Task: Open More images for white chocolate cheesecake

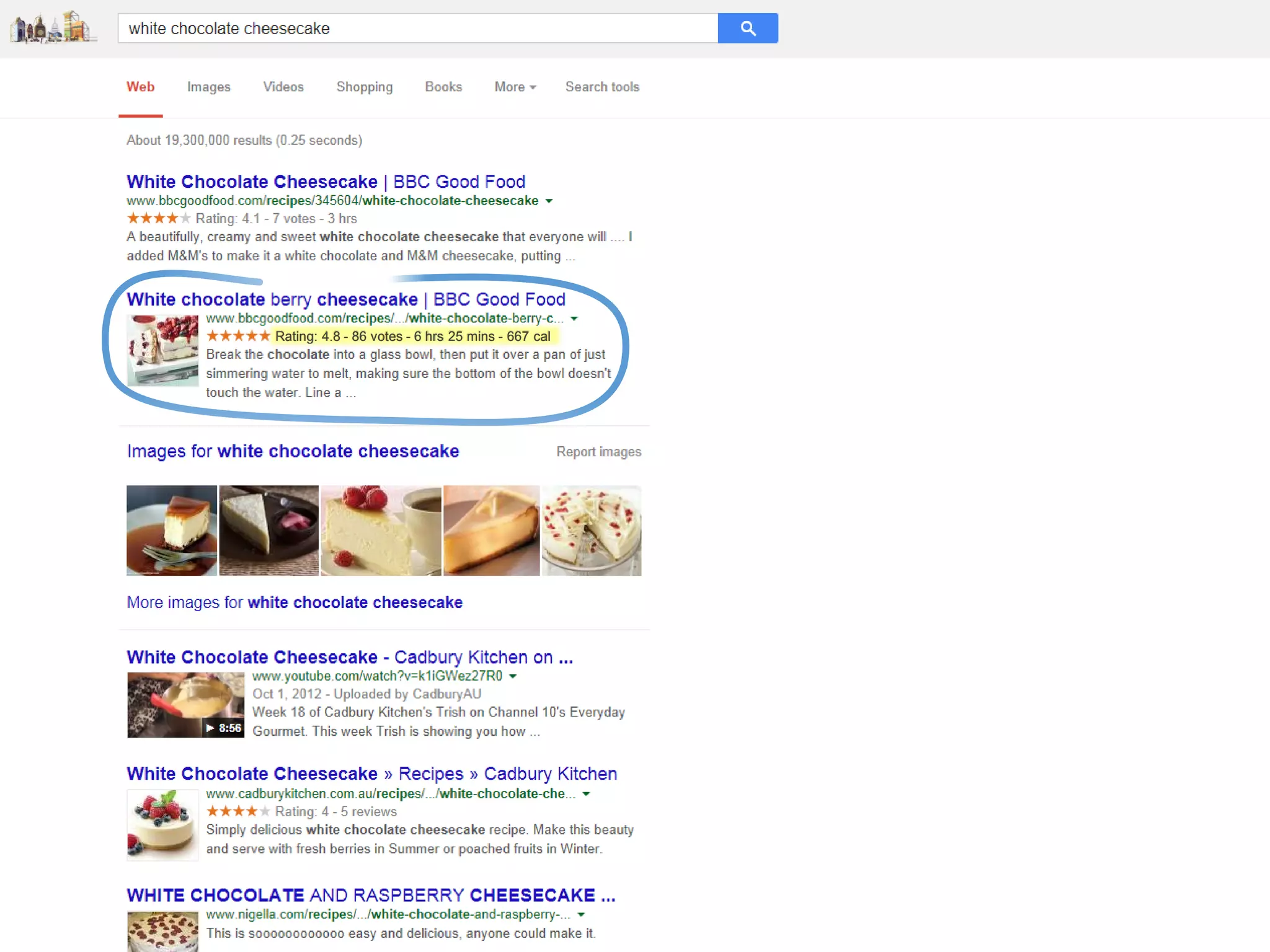Action: click(295, 602)
